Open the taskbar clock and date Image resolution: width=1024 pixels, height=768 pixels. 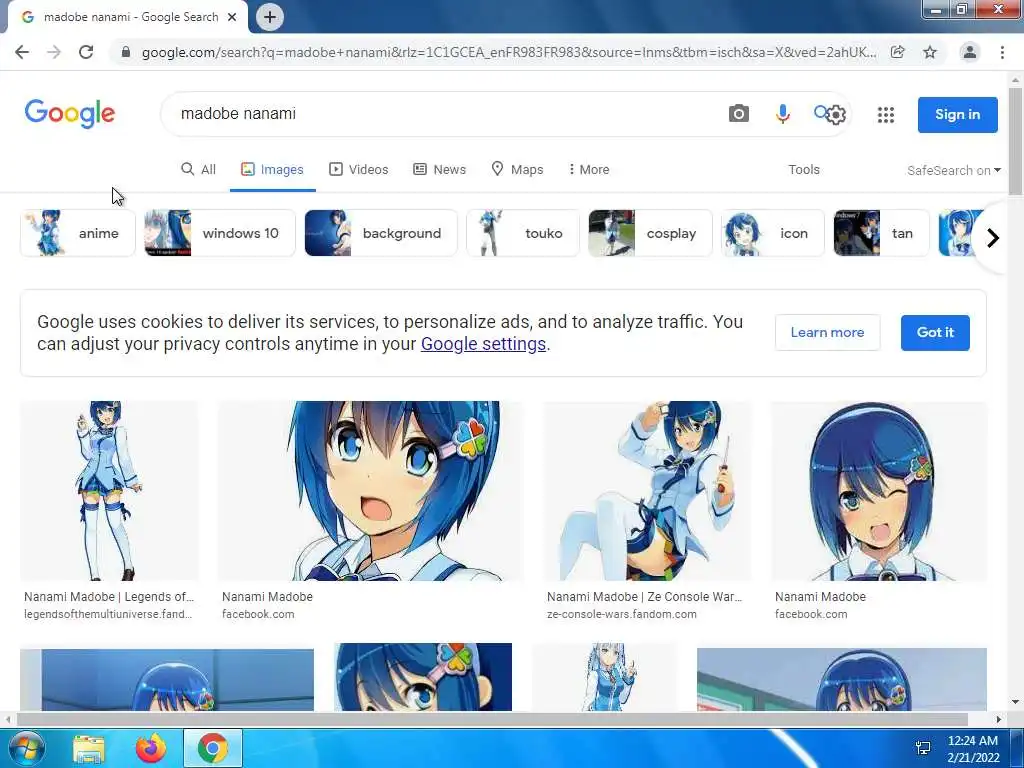click(973, 749)
